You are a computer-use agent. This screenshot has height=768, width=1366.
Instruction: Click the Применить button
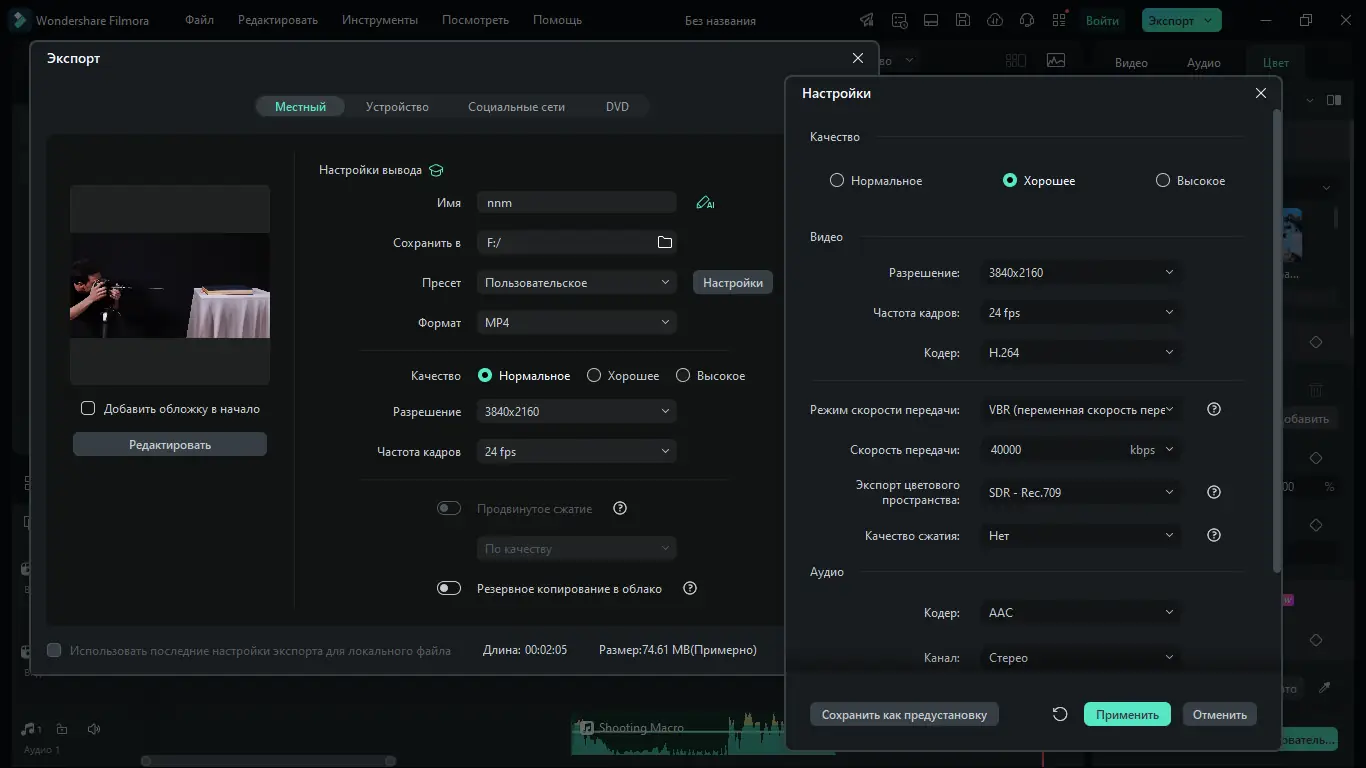[x=1127, y=714]
